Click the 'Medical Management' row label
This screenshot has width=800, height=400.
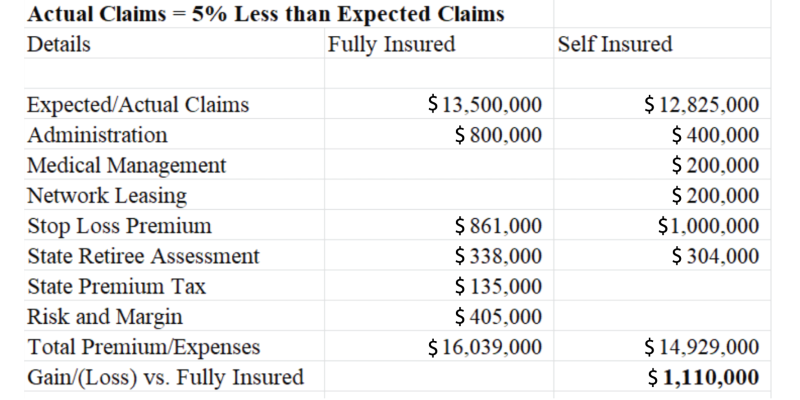click(x=126, y=165)
